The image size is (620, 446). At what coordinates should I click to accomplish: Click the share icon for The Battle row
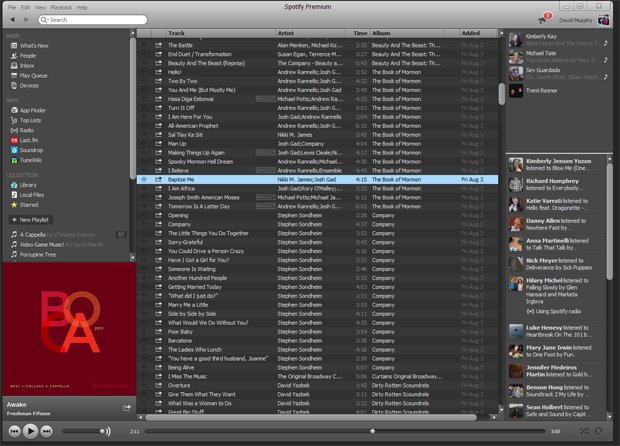tap(159, 45)
